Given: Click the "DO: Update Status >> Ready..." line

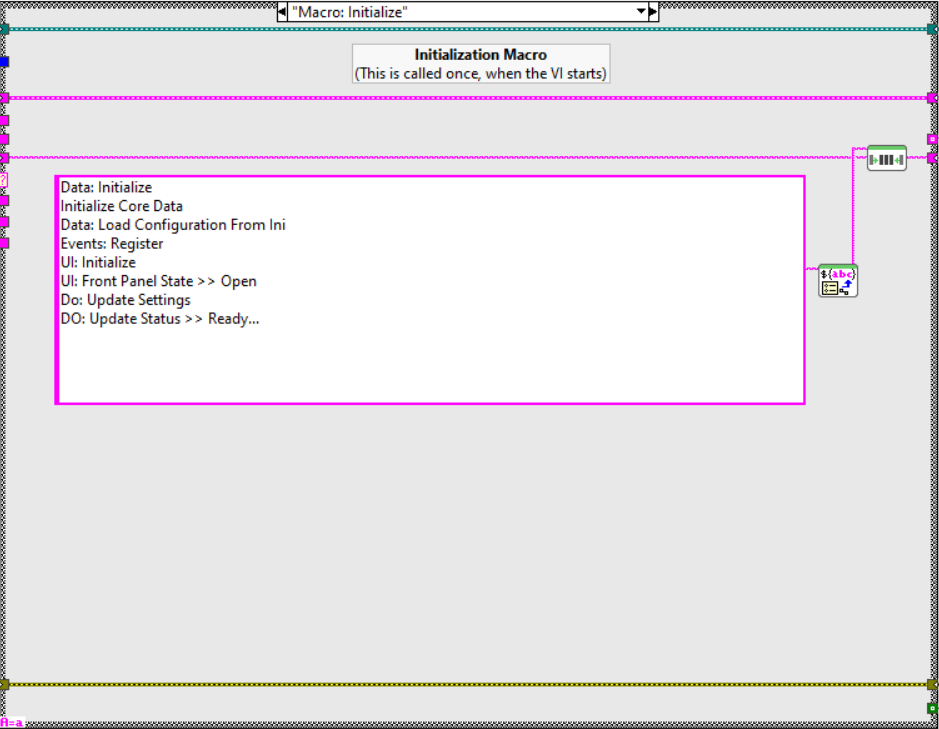Looking at the screenshot, I should [x=160, y=319].
